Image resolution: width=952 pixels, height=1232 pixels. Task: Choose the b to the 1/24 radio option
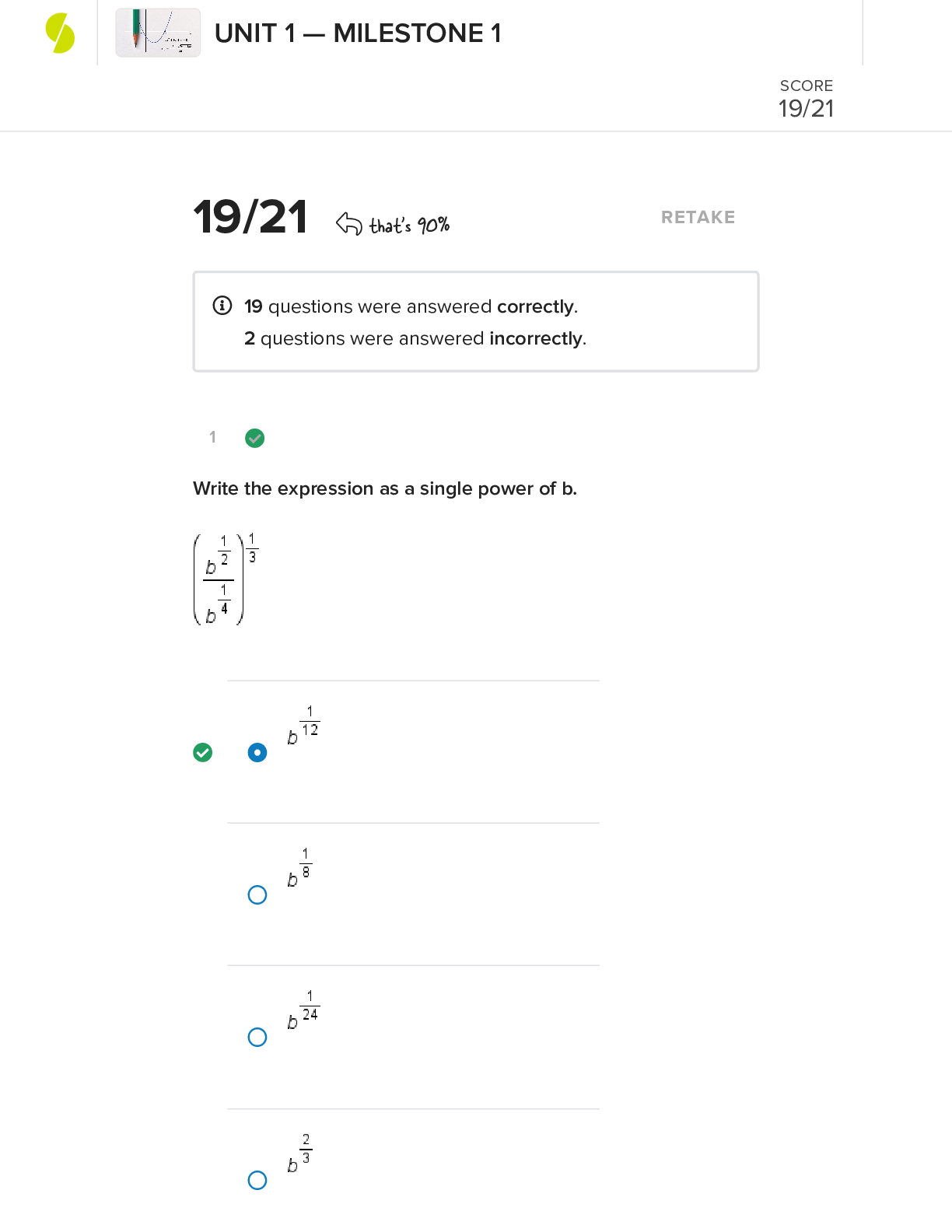[257, 1037]
